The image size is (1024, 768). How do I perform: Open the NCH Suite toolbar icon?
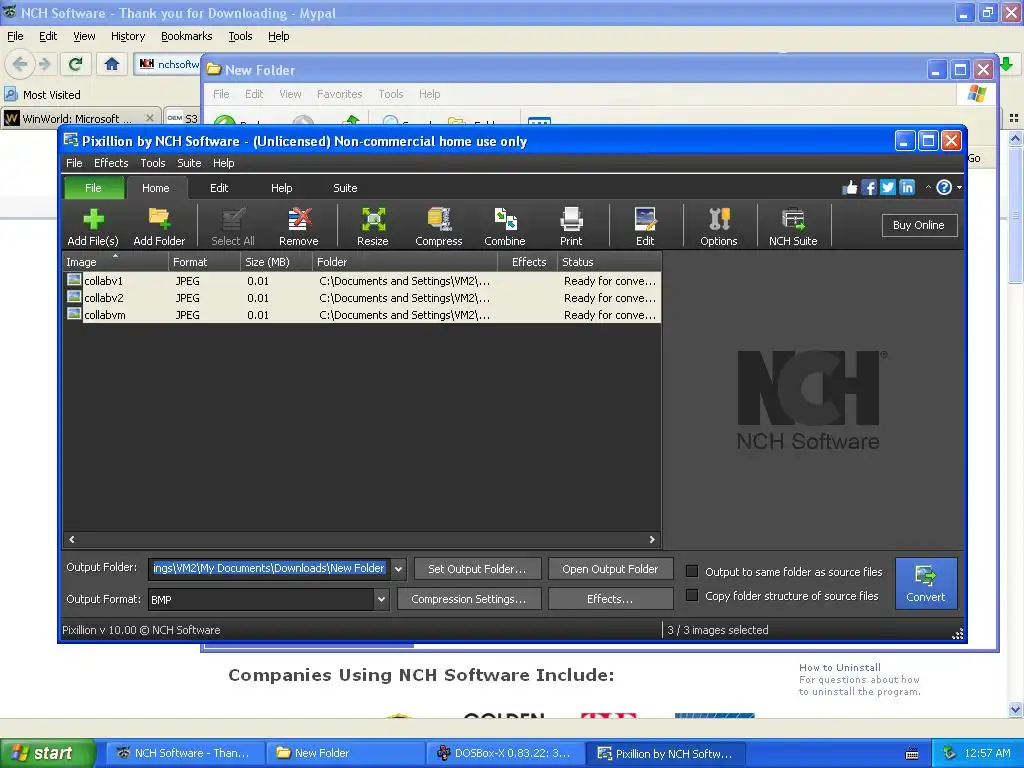[793, 226]
